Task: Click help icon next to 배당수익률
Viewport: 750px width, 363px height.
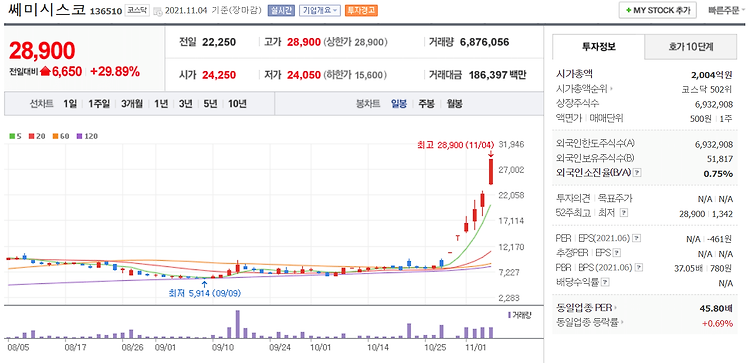Action: tap(605, 282)
